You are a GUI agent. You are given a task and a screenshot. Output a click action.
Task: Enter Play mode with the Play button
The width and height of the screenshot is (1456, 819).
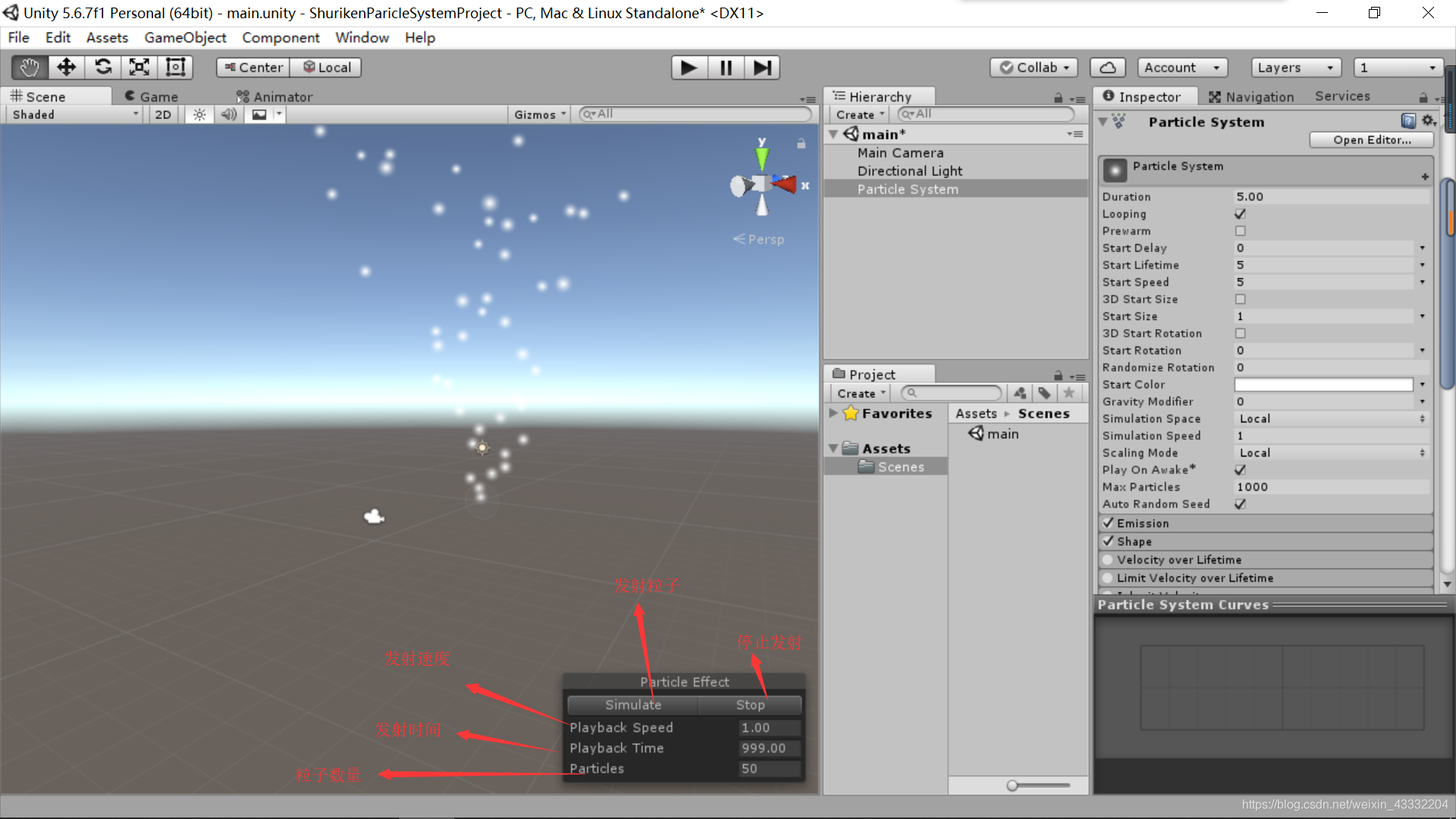coord(689,67)
